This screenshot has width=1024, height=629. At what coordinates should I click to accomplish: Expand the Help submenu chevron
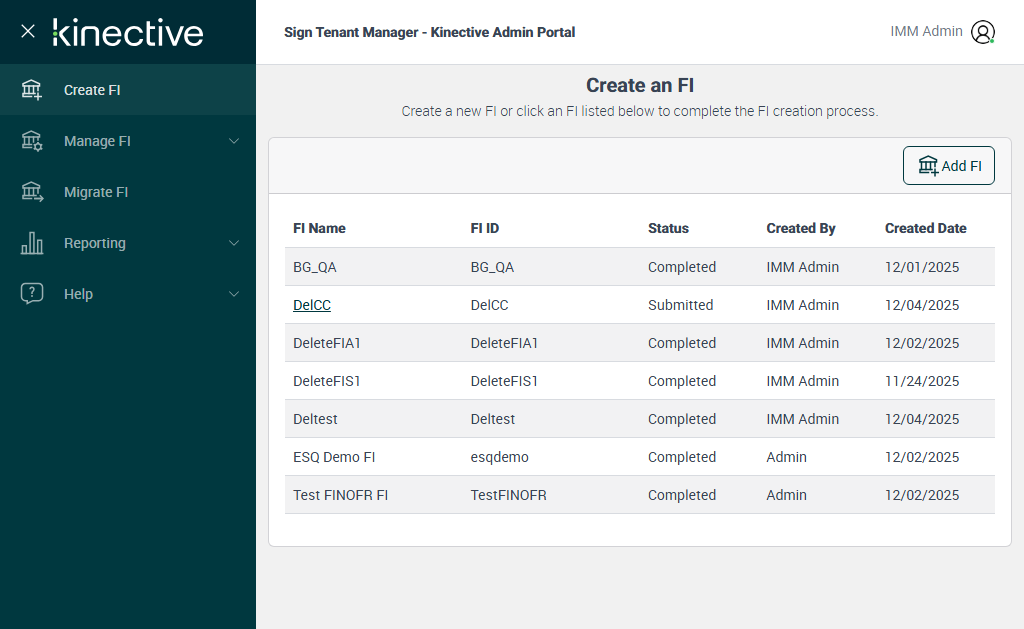pos(234,294)
